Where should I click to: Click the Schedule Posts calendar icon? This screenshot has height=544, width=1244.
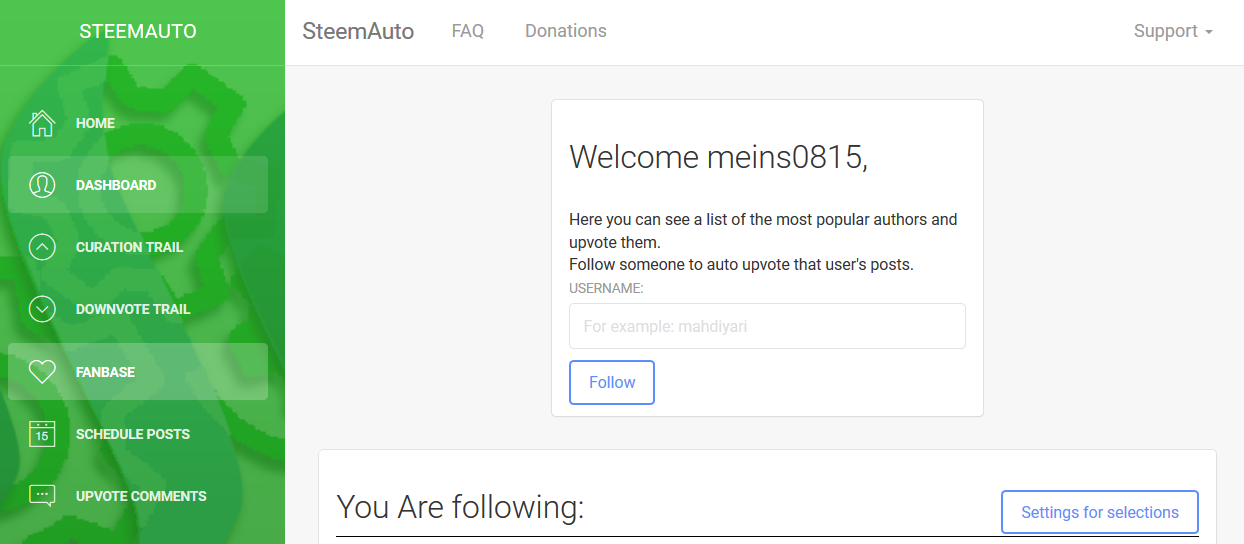(x=42, y=434)
